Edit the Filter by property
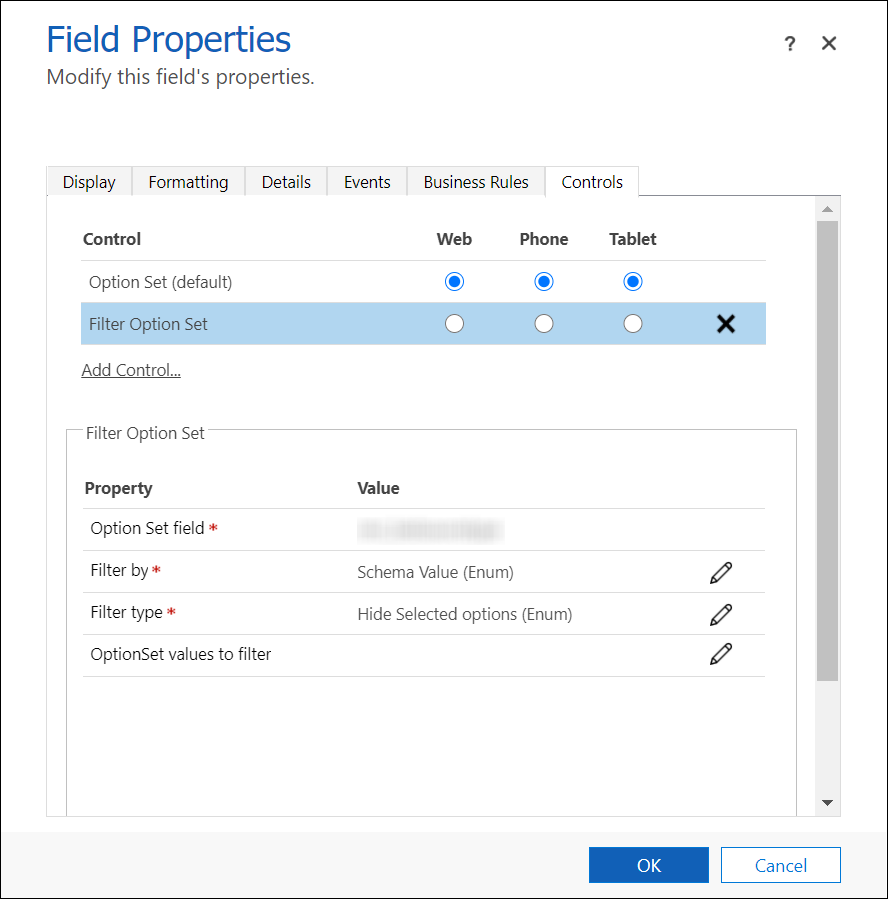The height and width of the screenshot is (899, 888). tap(720, 572)
